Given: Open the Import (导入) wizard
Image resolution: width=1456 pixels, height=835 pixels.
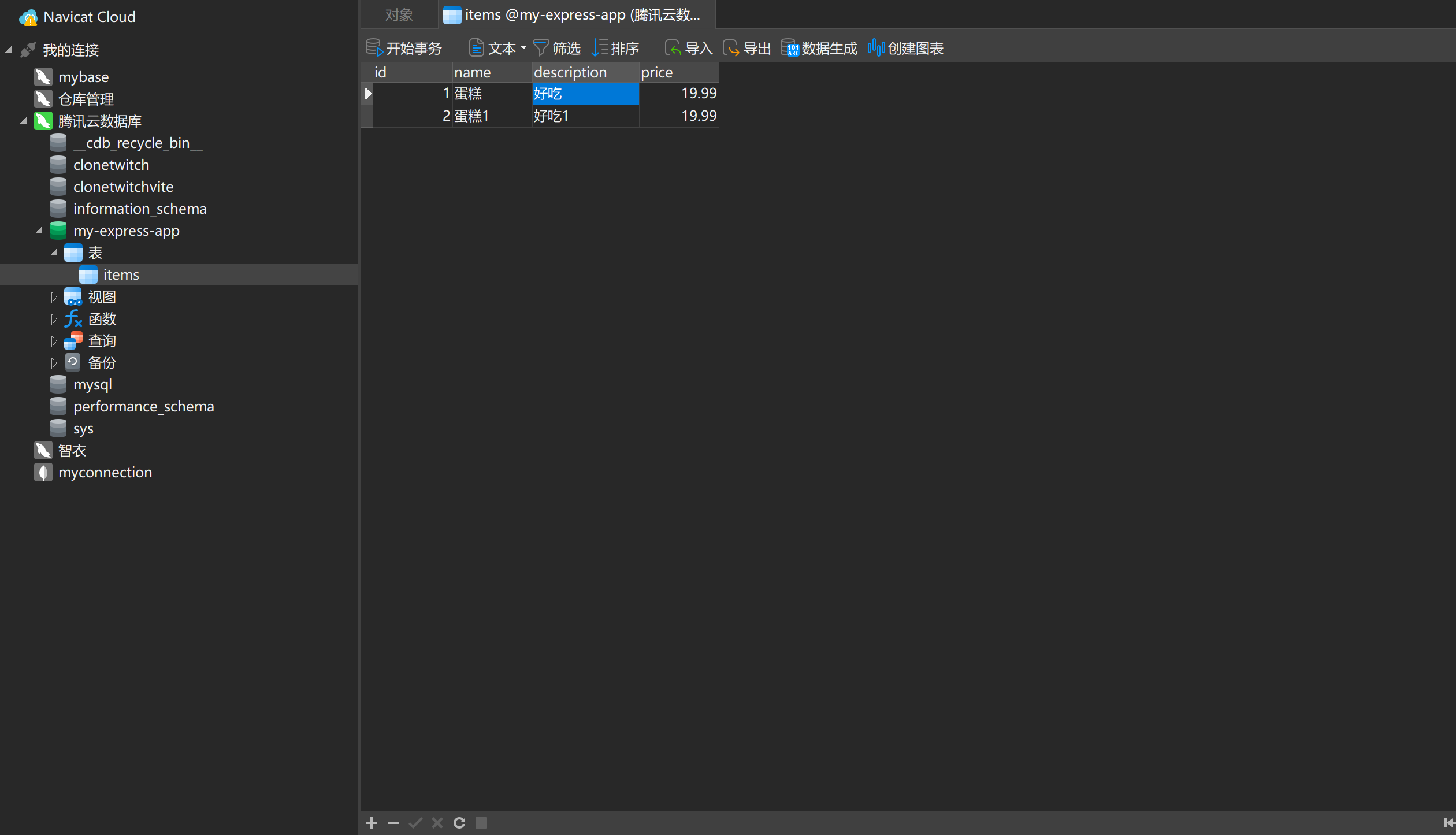Looking at the screenshot, I should pos(688,48).
